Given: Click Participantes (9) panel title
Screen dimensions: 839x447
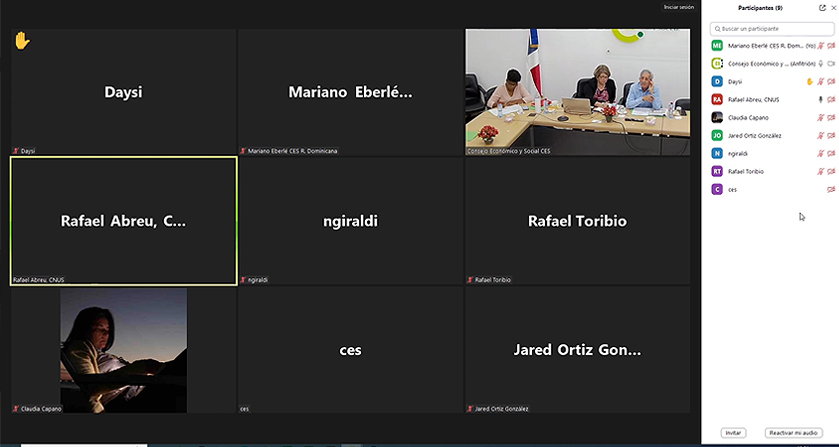Looking at the screenshot, I should 760,8.
